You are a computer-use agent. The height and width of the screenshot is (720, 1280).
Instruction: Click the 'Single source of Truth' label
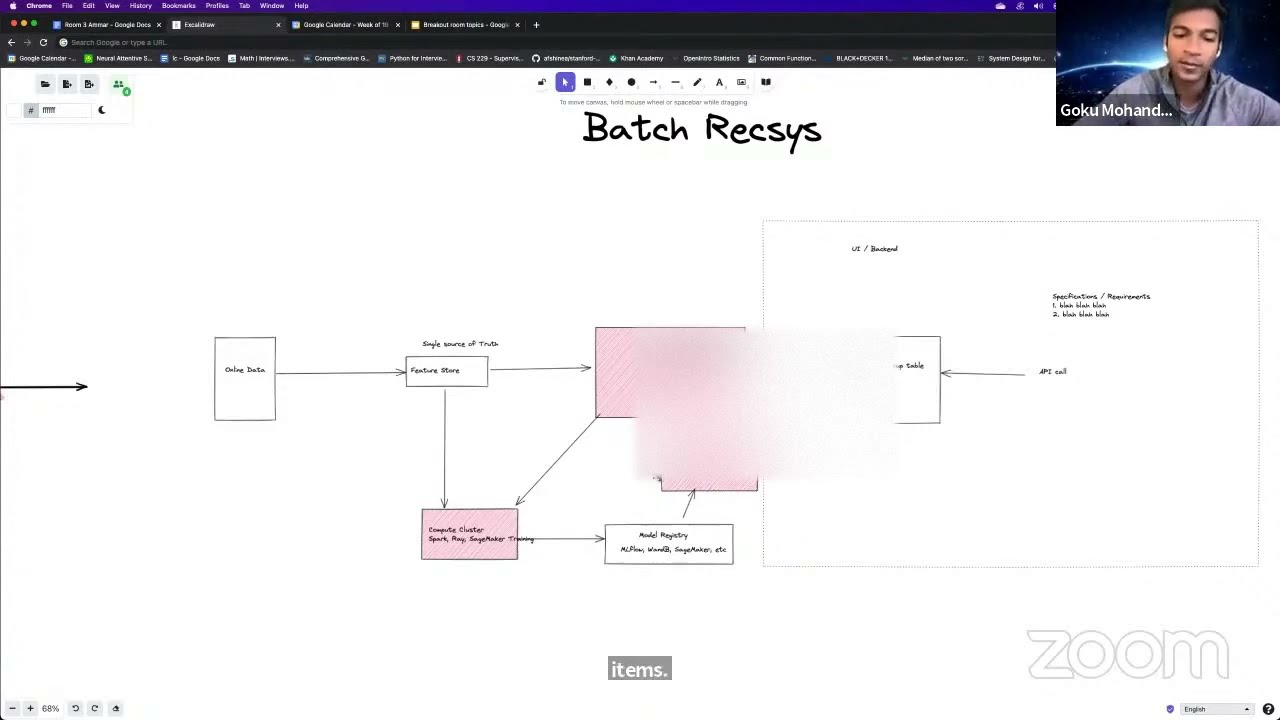pos(460,344)
